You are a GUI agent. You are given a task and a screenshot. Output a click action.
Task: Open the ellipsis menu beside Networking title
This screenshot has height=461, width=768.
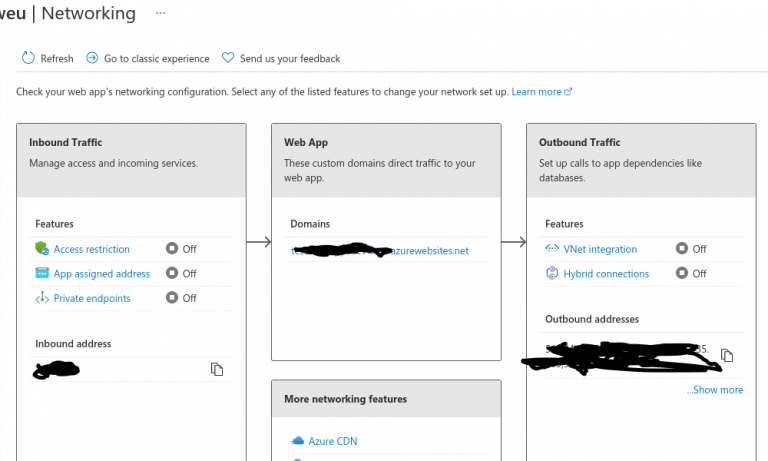click(161, 13)
